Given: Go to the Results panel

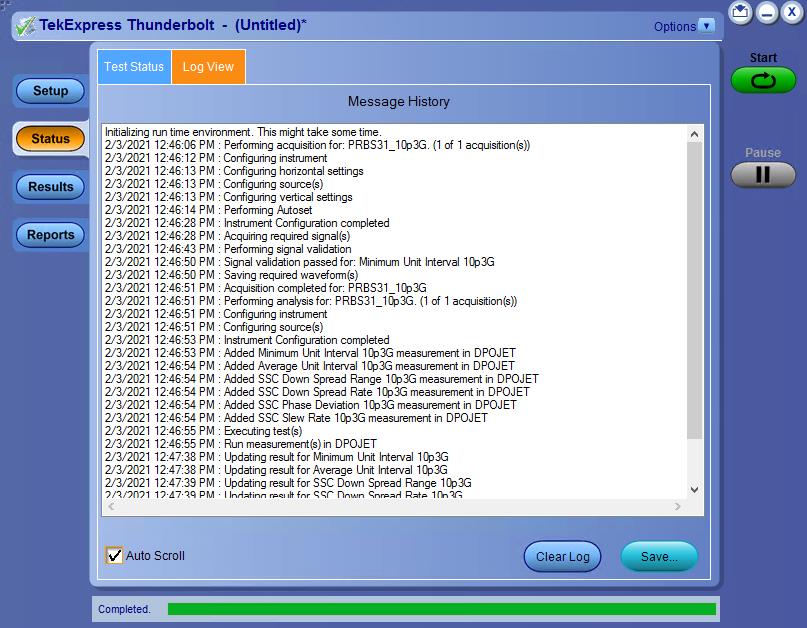Looking at the screenshot, I should [50, 187].
